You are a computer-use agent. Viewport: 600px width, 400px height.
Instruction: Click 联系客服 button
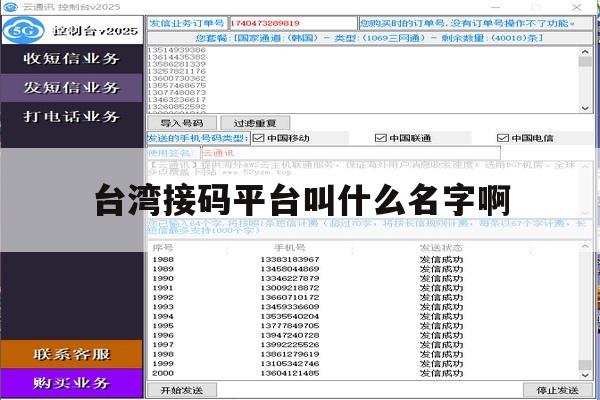coord(72,354)
